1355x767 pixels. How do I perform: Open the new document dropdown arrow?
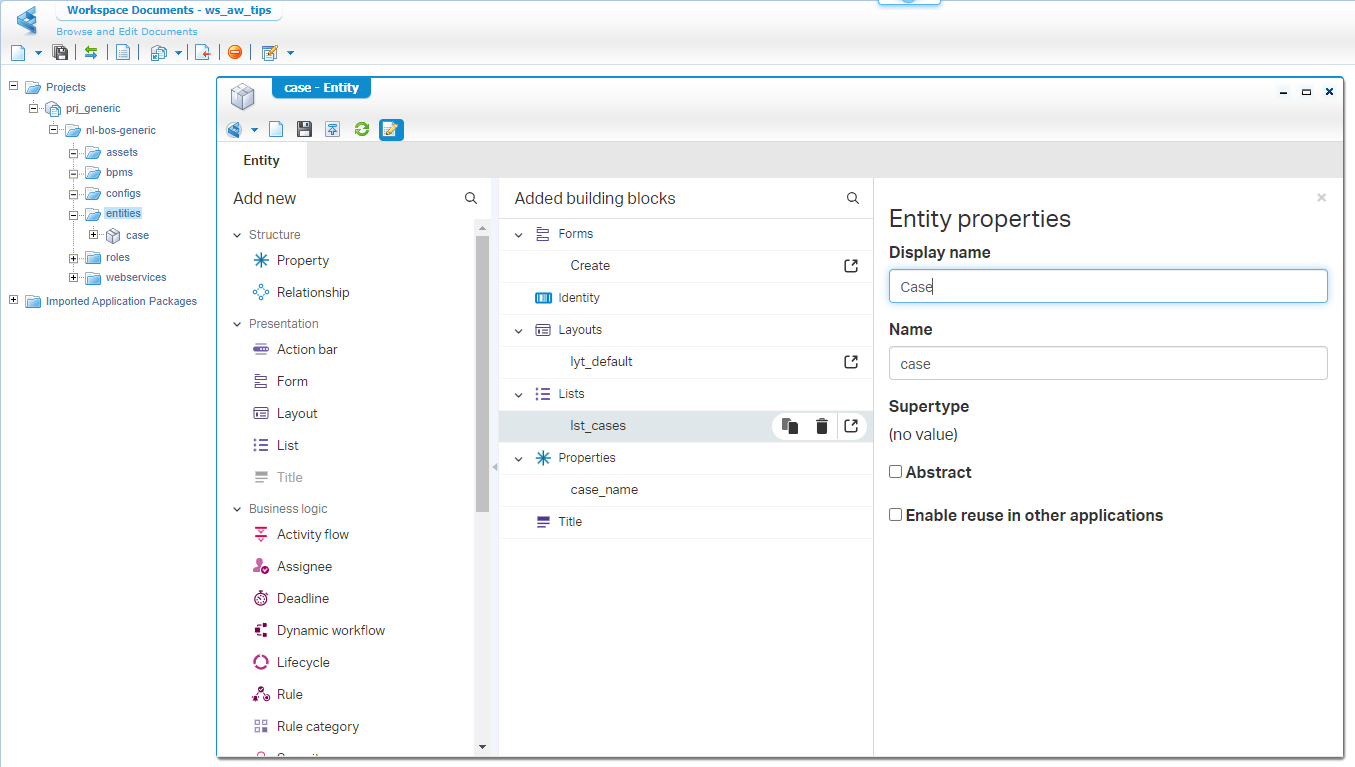pyautogui.click(x=38, y=53)
